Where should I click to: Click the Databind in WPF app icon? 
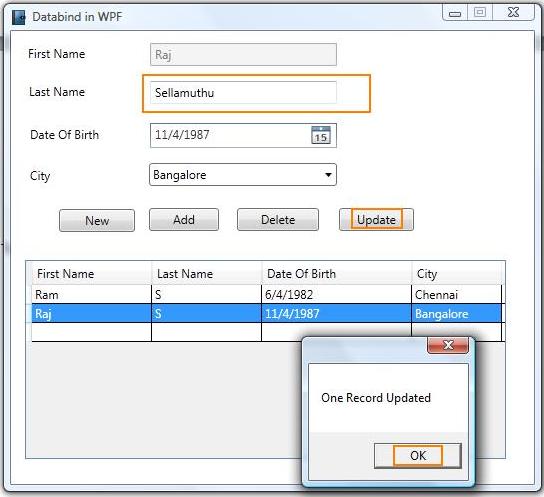18,17
